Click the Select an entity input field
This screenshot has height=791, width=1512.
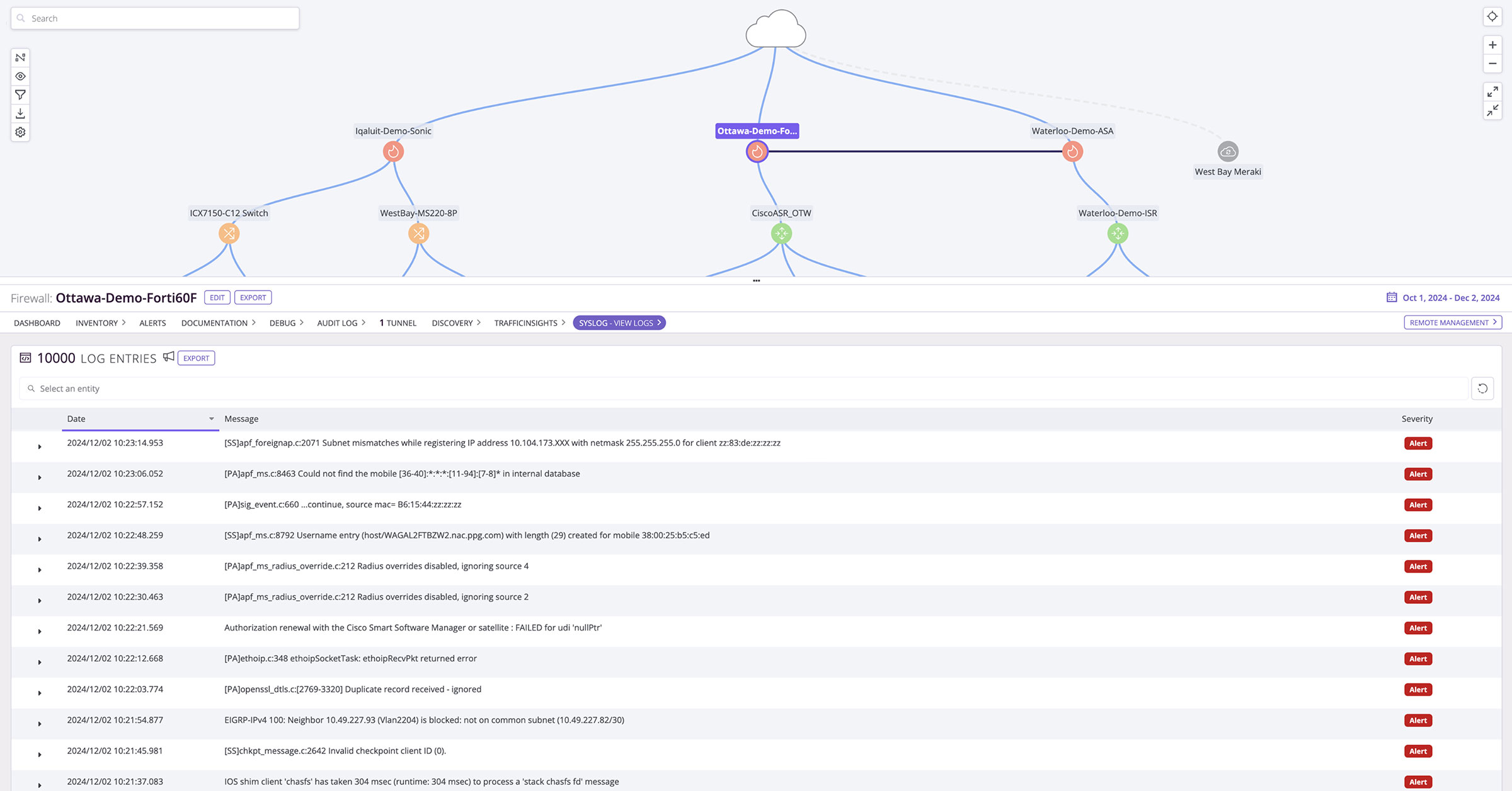(756, 388)
